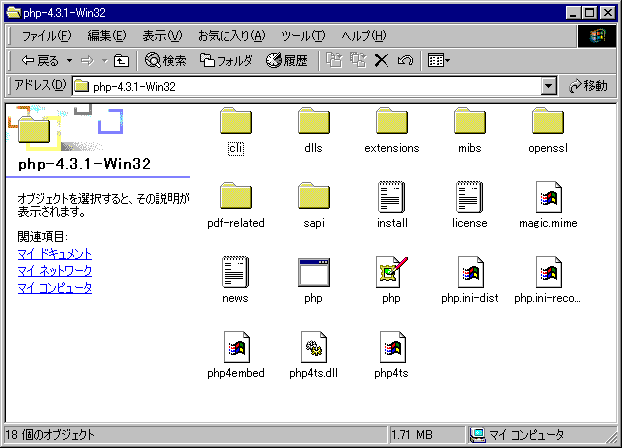Select the cli folder icon
The width and height of the screenshot is (622, 448).
[236, 121]
